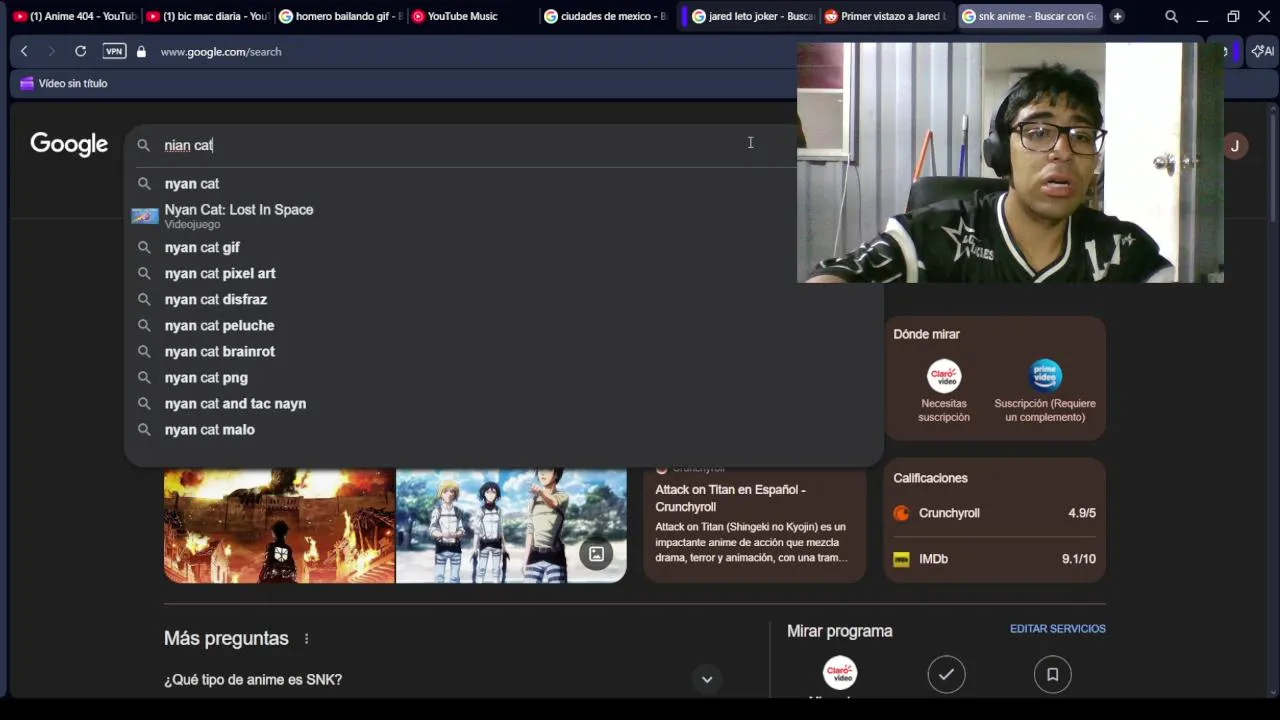Viewport: 1280px width, 720px height.
Task: Click EDITAR SERVICIOS link
Action: point(1057,629)
